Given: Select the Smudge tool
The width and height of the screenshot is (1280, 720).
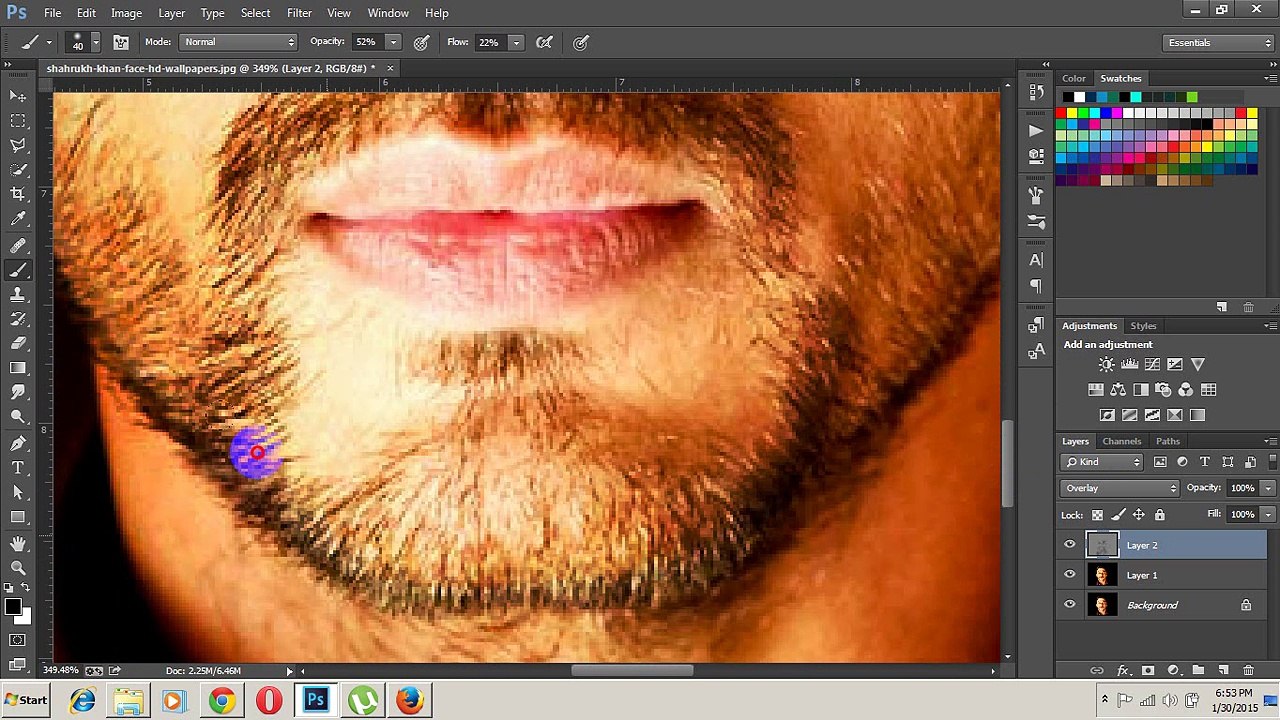Looking at the screenshot, I should tap(18, 393).
